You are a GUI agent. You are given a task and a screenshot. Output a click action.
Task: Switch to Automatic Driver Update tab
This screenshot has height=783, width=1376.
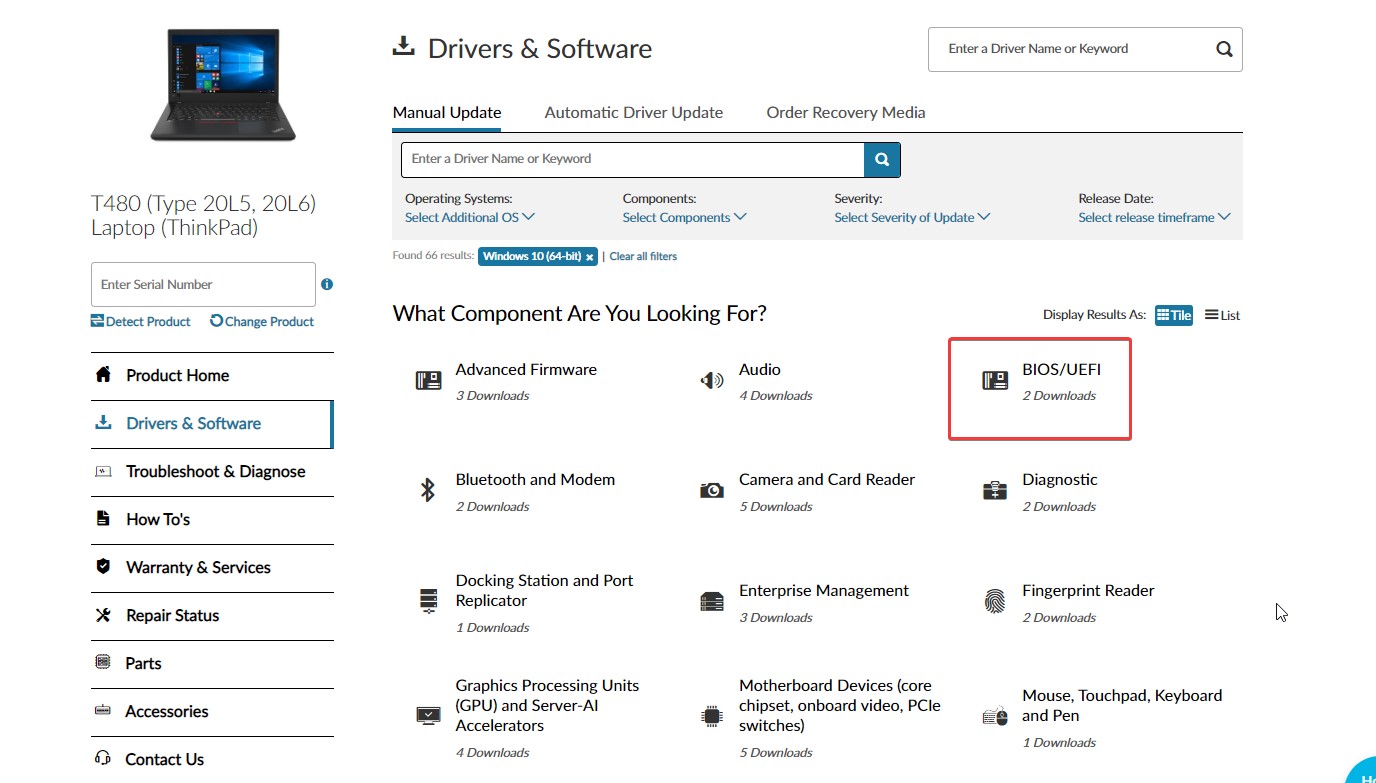pos(633,113)
